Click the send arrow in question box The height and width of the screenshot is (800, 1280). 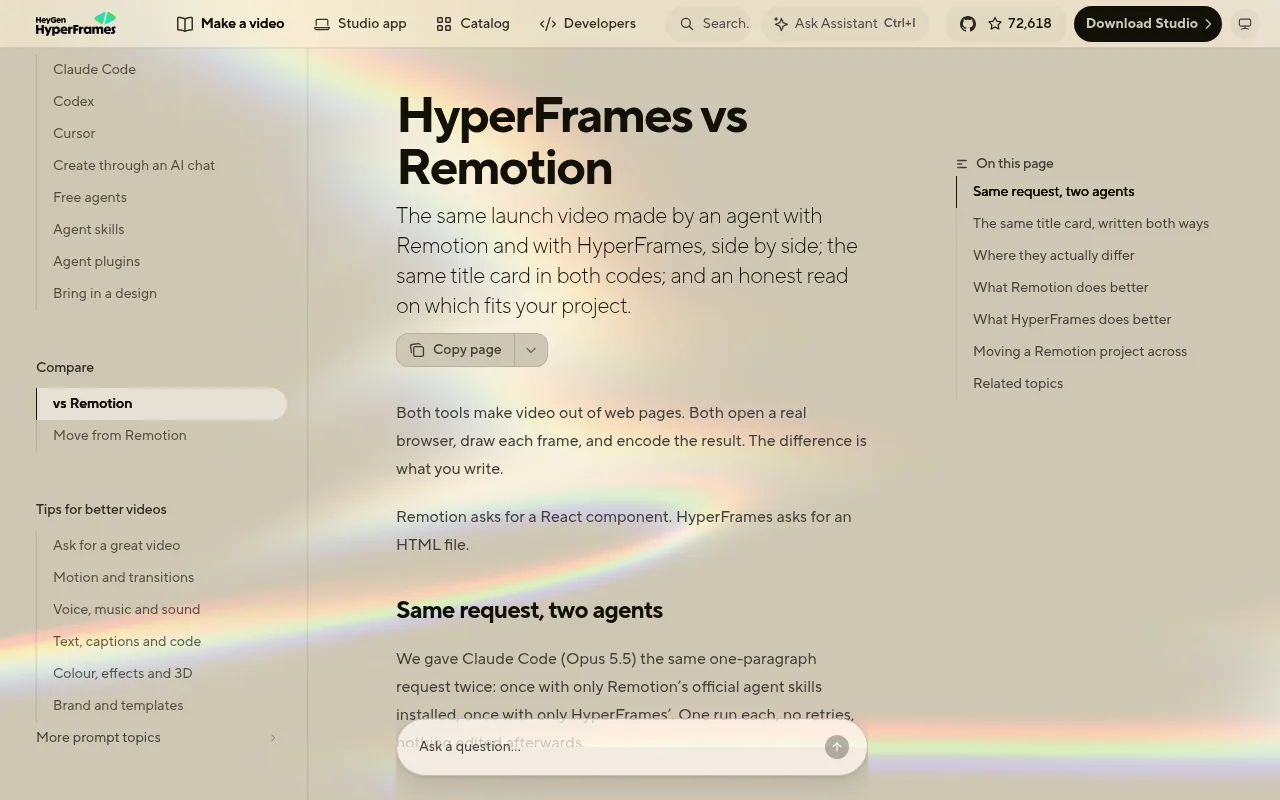pos(837,746)
